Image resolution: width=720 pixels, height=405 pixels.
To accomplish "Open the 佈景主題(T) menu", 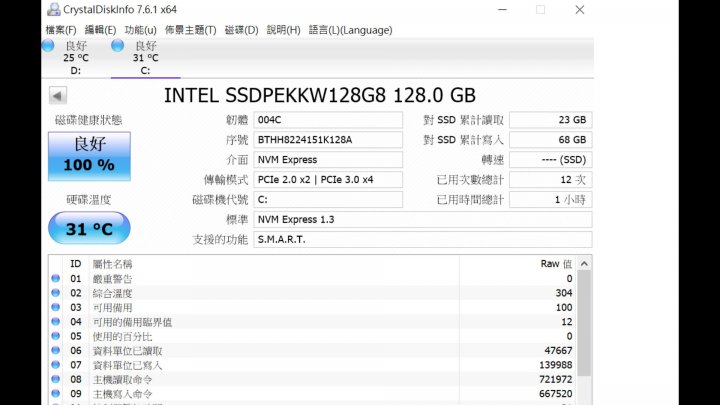I will [x=191, y=30].
